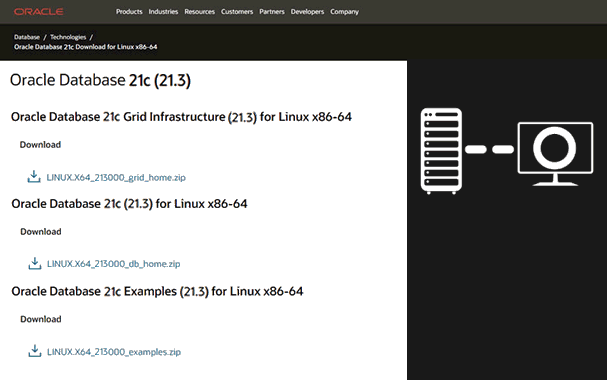Open the Industries menu
This screenshot has height=380, width=607.
pos(163,12)
